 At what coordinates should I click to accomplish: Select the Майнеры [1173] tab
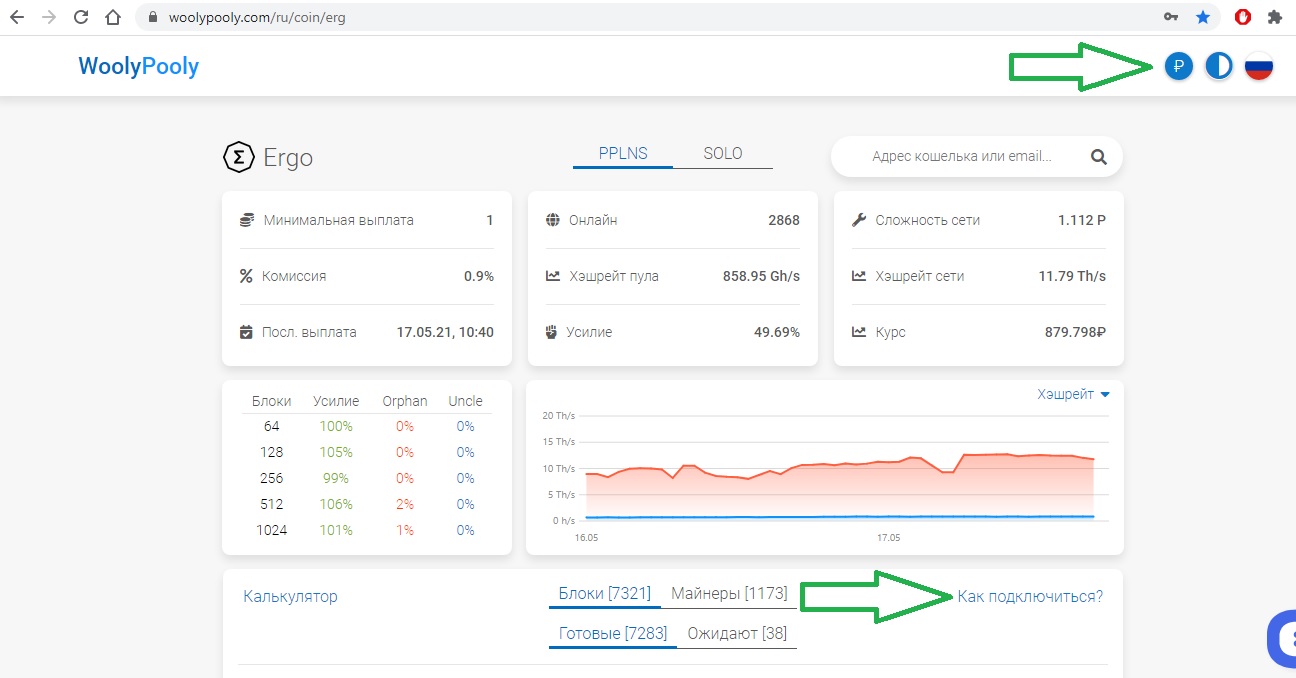coord(729,595)
